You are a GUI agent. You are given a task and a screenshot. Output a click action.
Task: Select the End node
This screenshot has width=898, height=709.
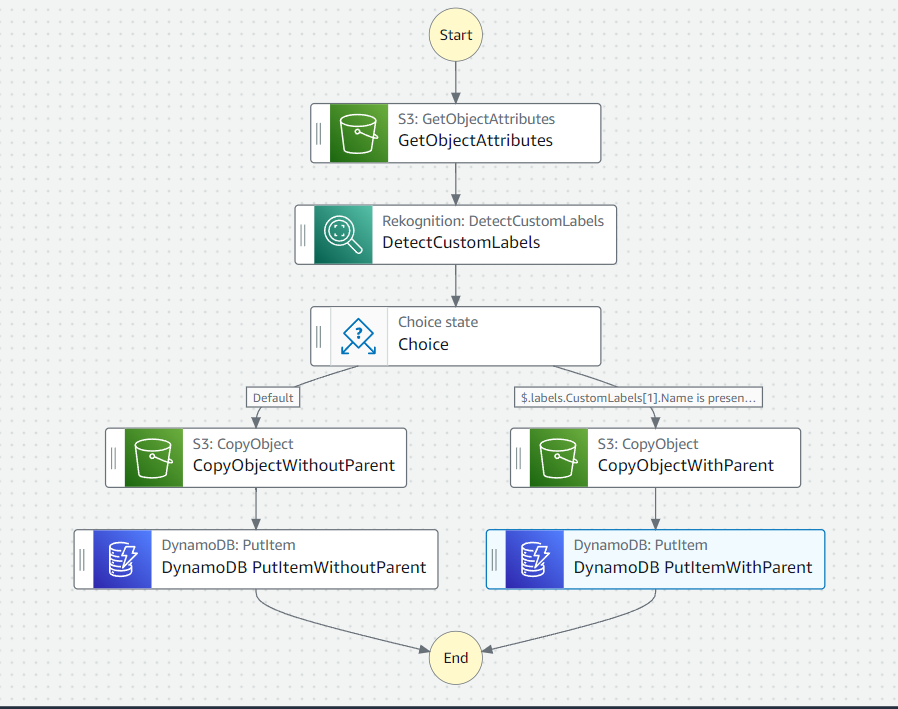point(456,658)
